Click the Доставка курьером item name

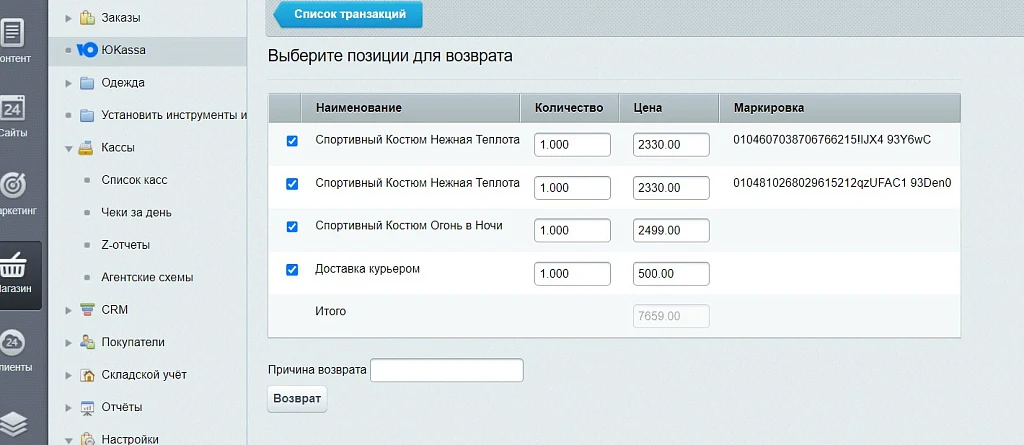click(x=367, y=269)
